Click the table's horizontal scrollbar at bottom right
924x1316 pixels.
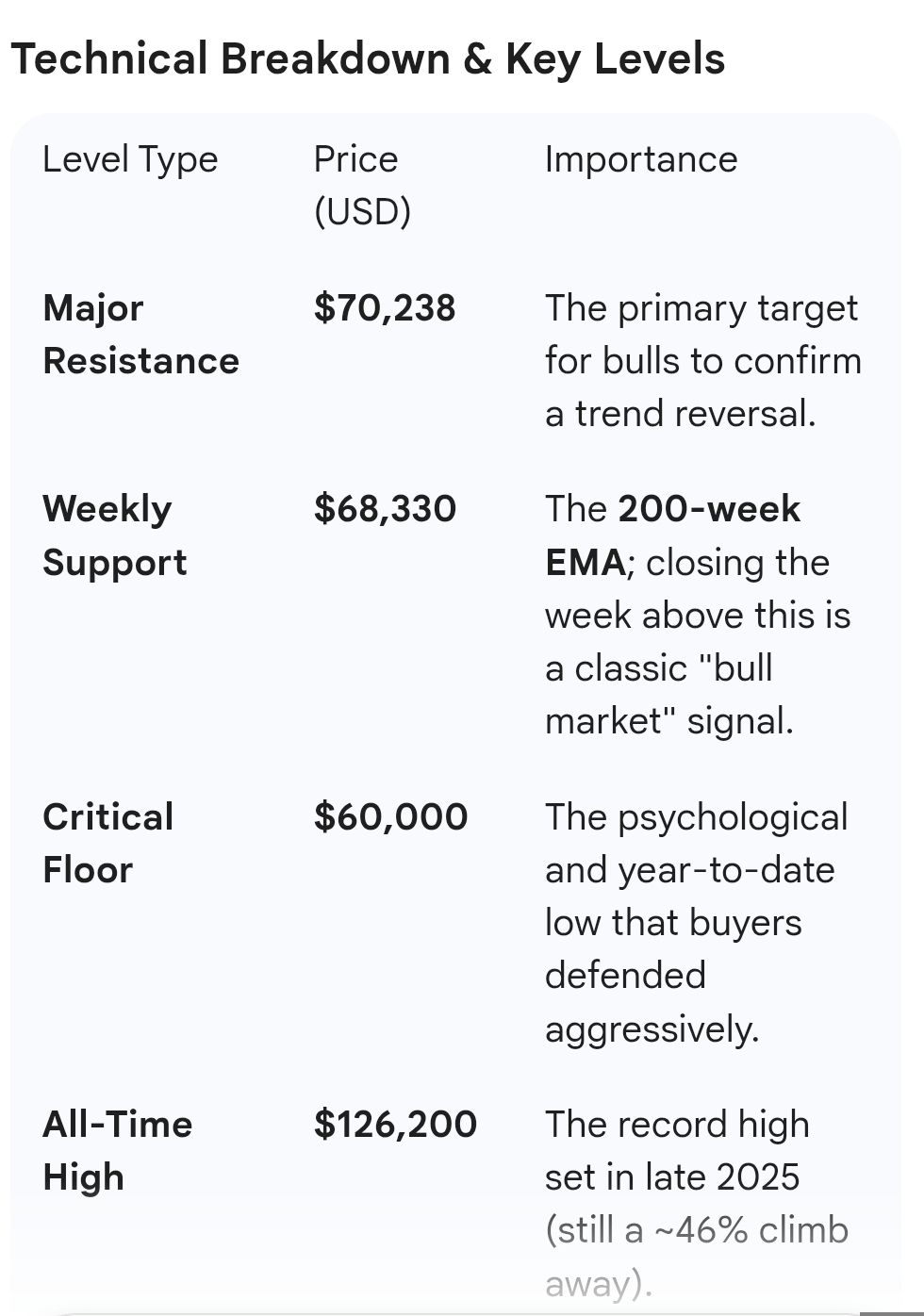point(891,1312)
